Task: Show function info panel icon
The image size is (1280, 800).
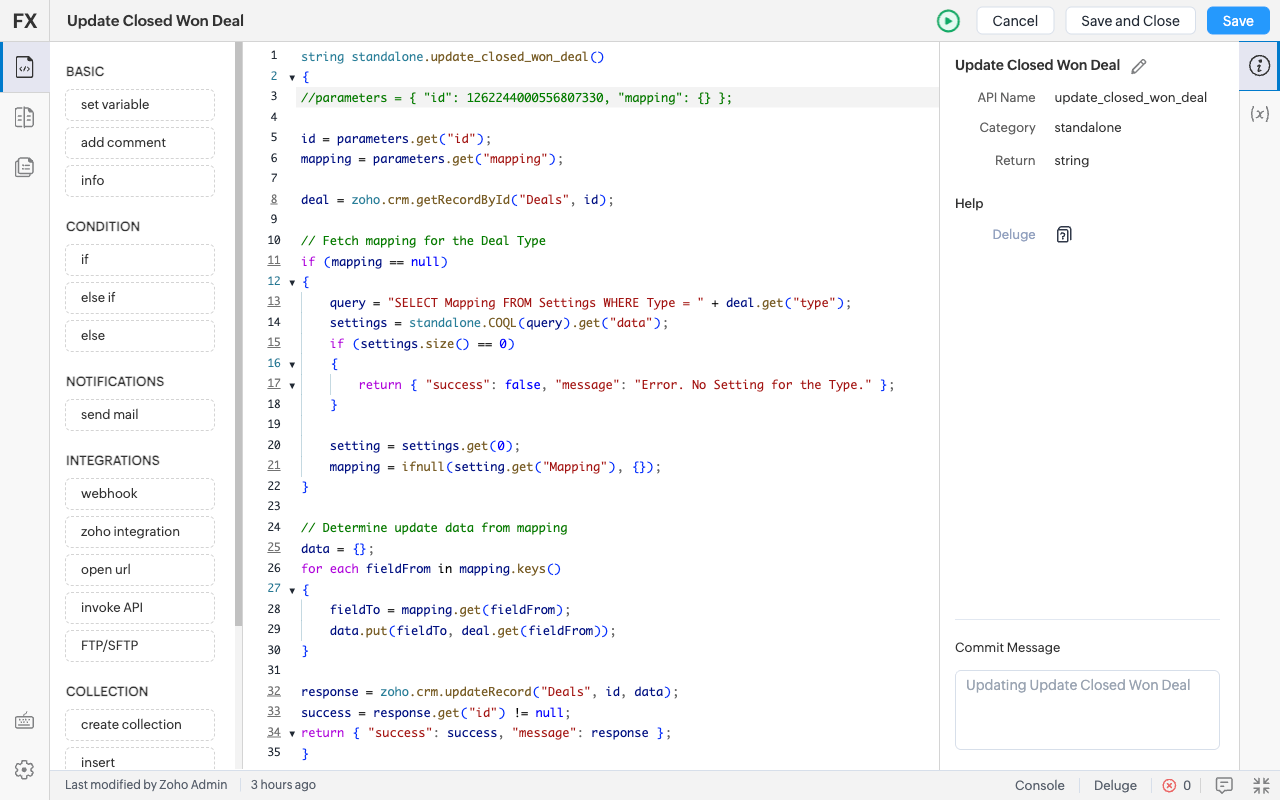Action: coord(1260,66)
